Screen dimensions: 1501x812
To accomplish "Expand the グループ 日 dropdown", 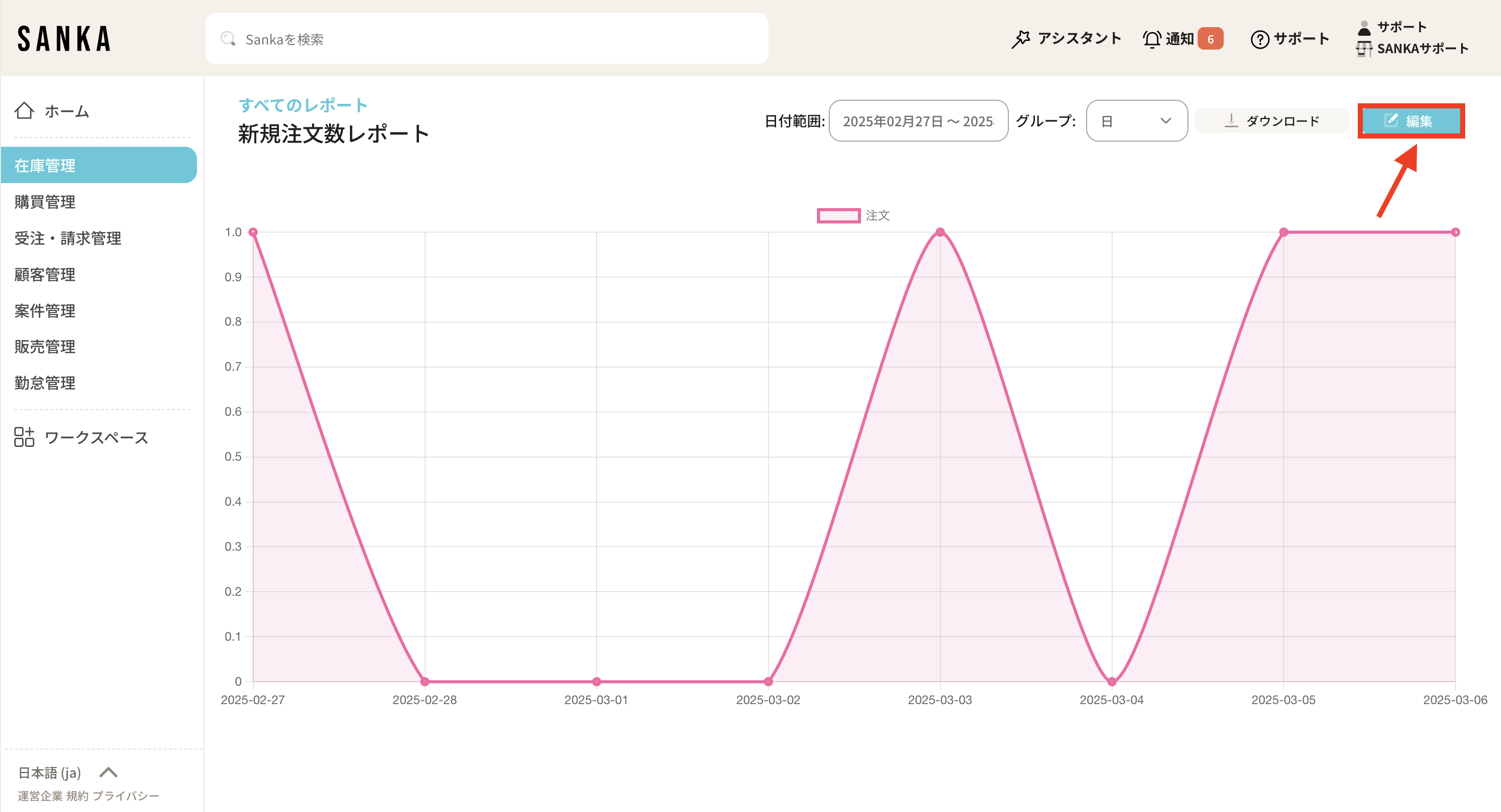I will [x=1136, y=121].
